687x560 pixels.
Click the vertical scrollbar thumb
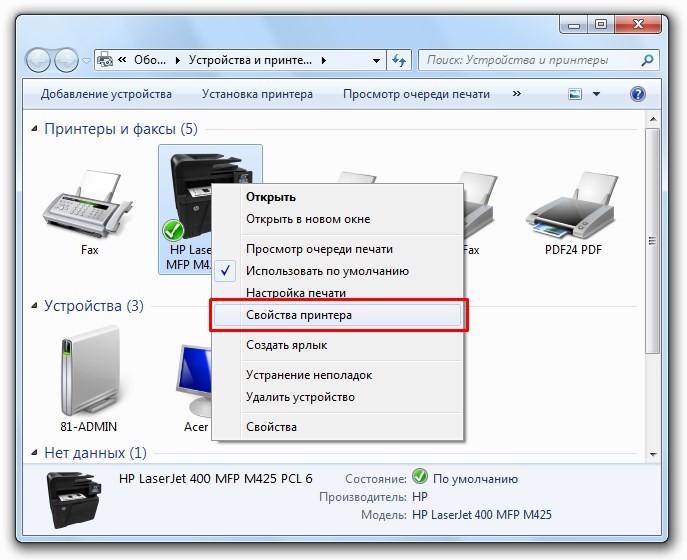click(653, 240)
